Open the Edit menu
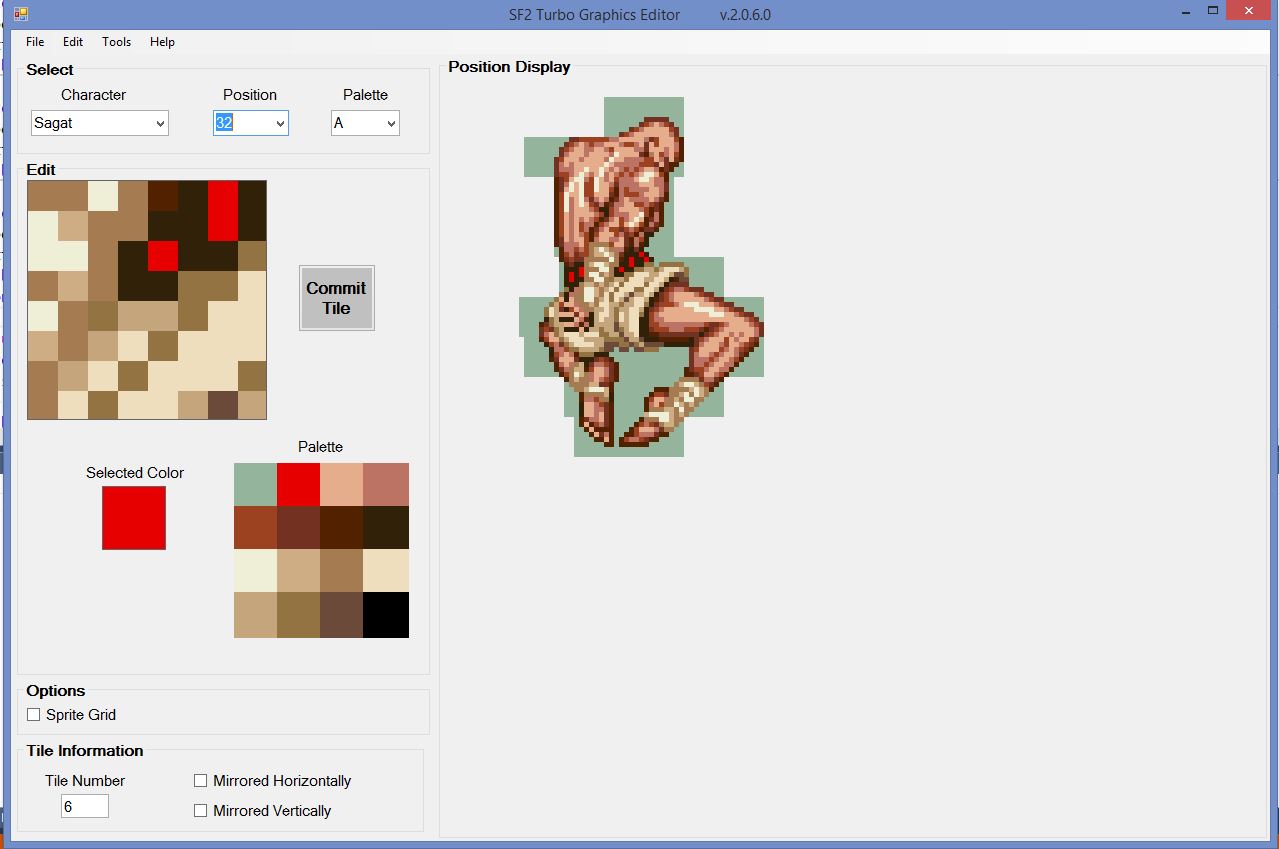The height and width of the screenshot is (849, 1279). click(73, 42)
